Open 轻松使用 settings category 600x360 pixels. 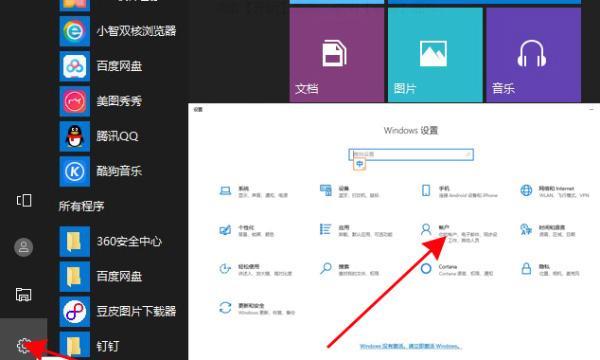pos(255,269)
